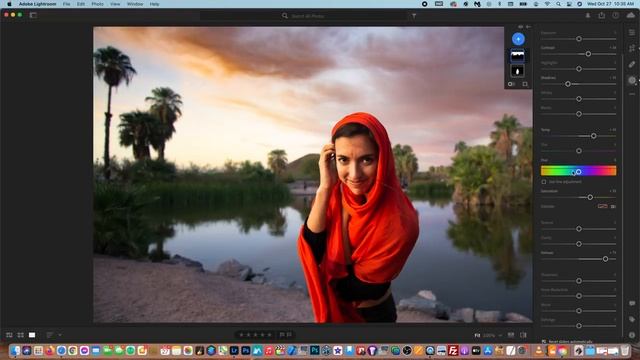Click the search all photos field
640x360 pixels.
tap(304, 16)
